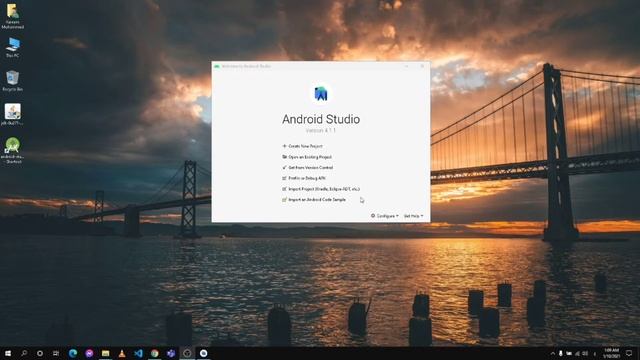640x360 pixels.
Task: Click the last round white taskbar app icon
Action: (204, 353)
